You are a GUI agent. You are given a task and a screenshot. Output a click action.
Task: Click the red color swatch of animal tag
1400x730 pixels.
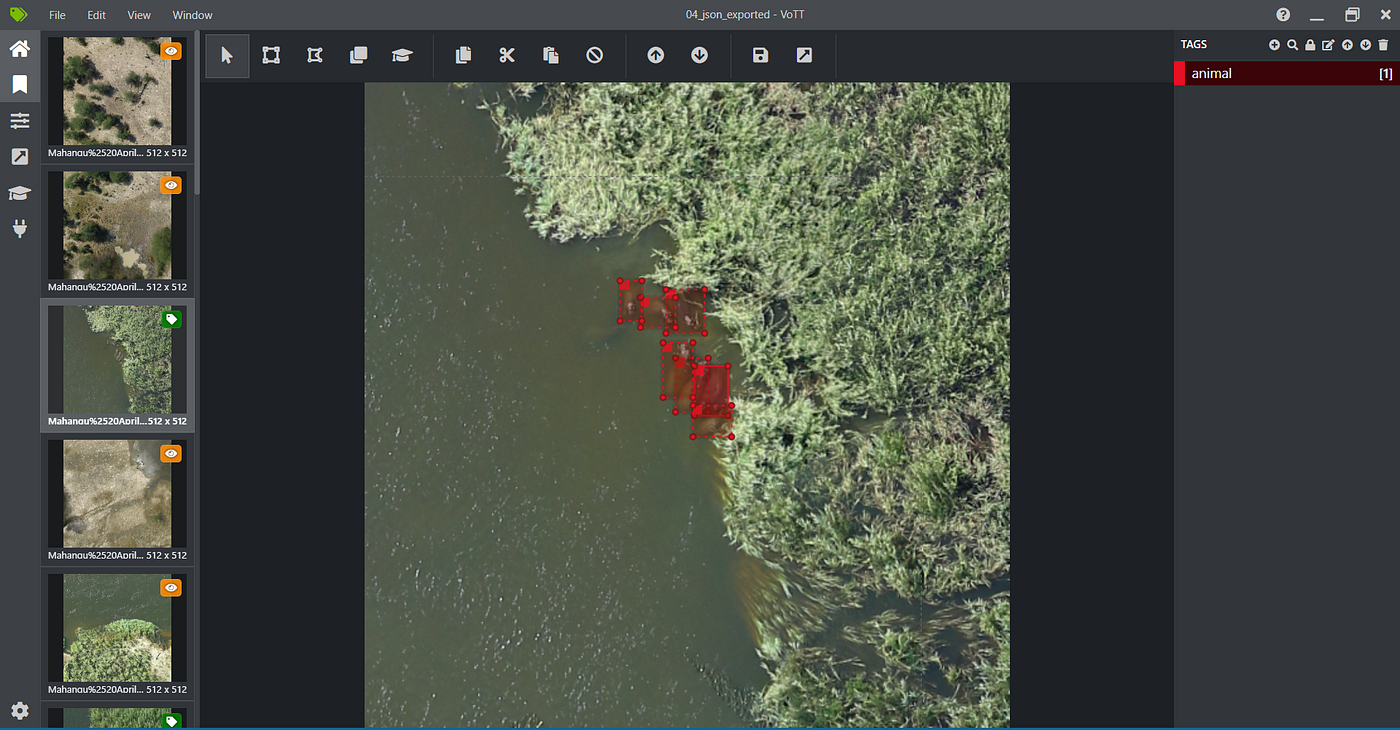(x=1179, y=73)
